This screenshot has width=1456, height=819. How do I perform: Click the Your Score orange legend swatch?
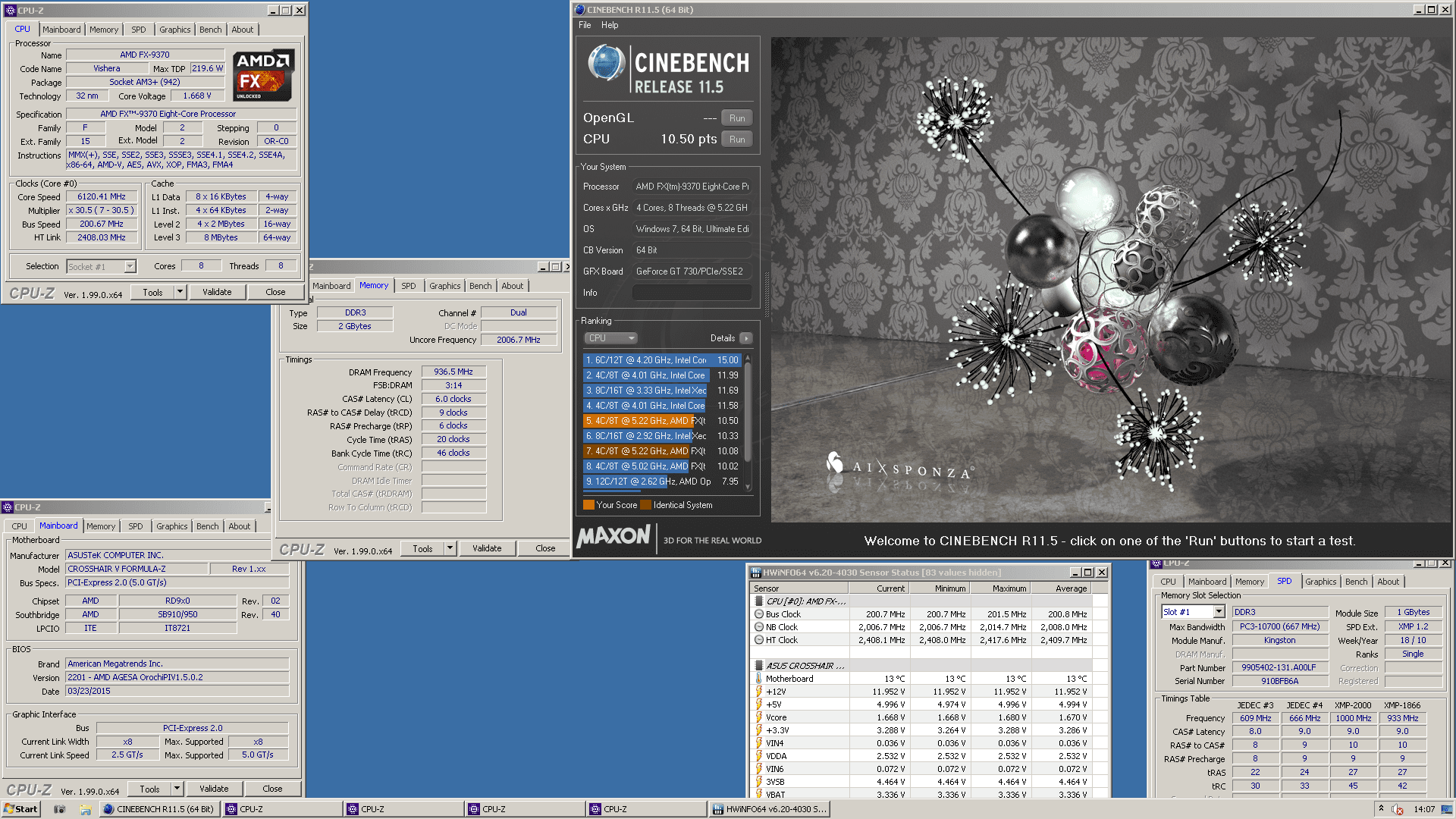coord(588,505)
